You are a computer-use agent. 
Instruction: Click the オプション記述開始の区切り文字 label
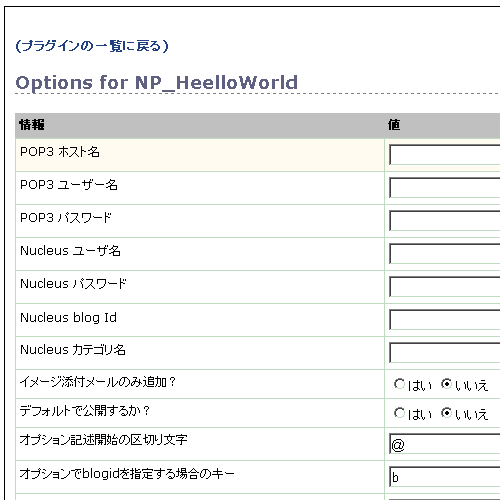(x=103, y=440)
